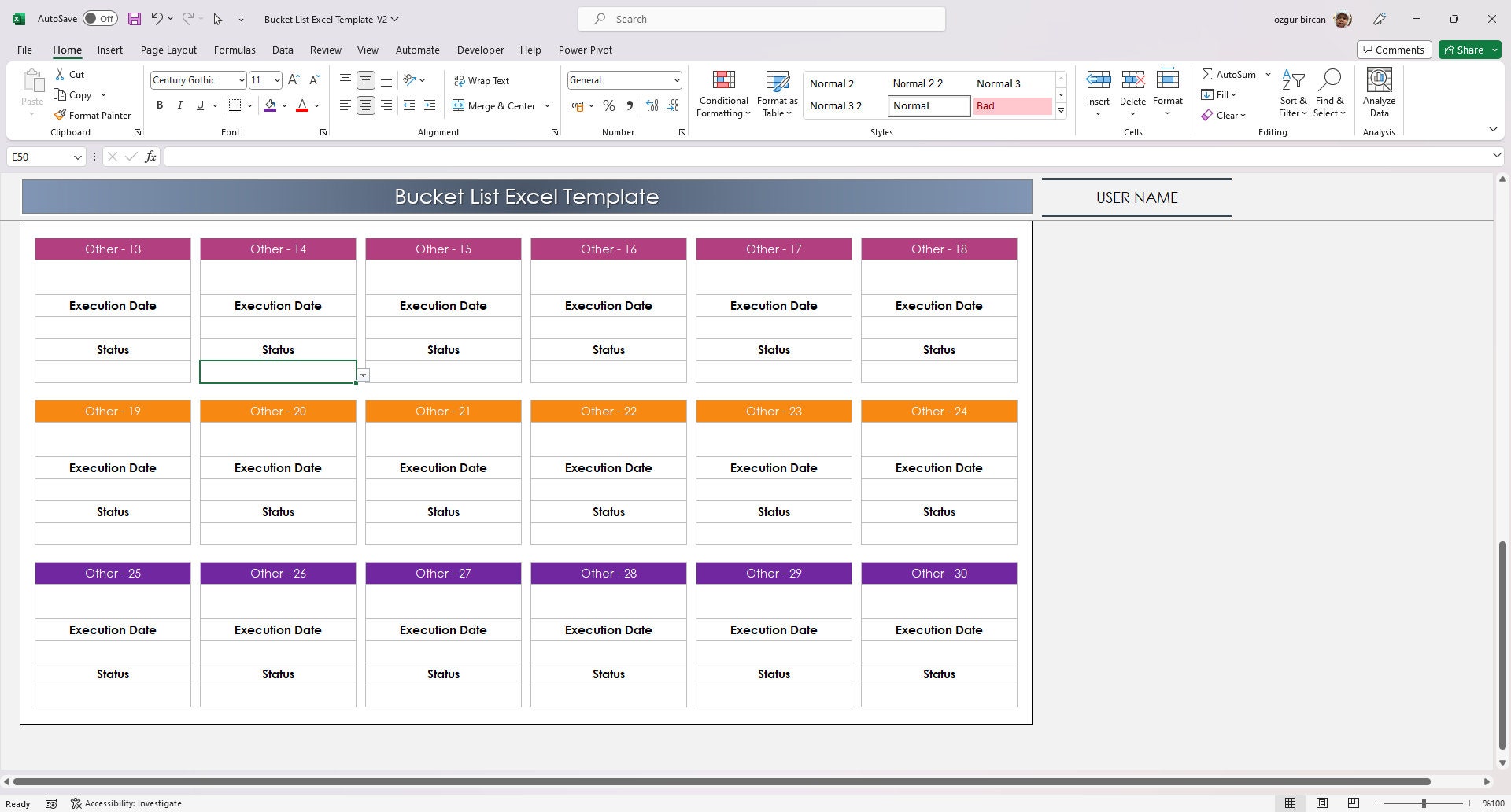Select the red Font Color swatch
This screenshot has height=812, width=1511.
(302, 105)
